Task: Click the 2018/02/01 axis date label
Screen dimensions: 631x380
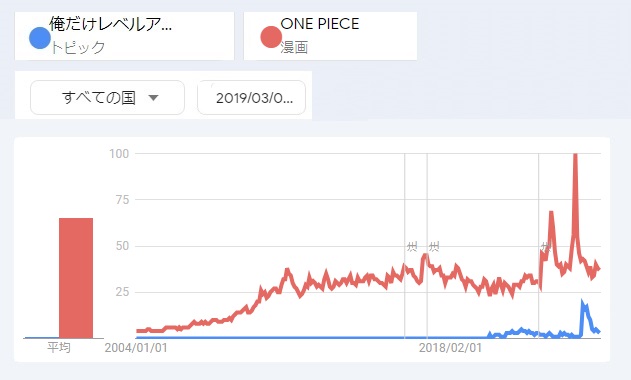Action: pyautogui.click(x=450, y=348)
